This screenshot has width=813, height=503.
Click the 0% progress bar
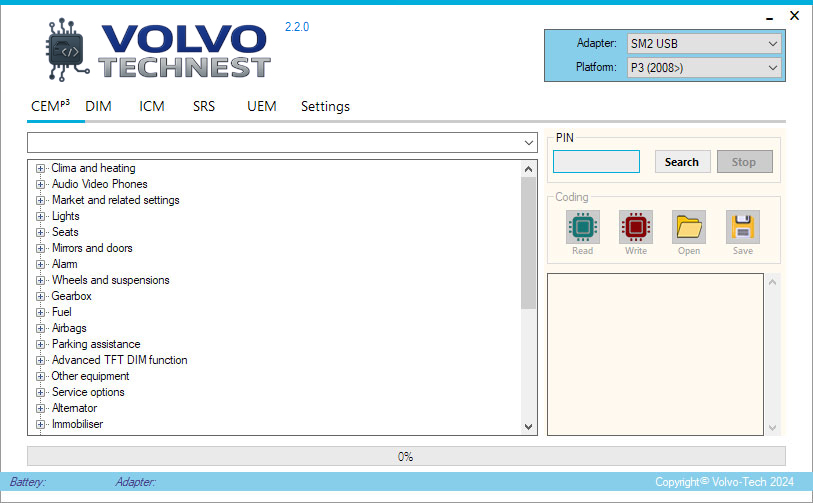406,456
